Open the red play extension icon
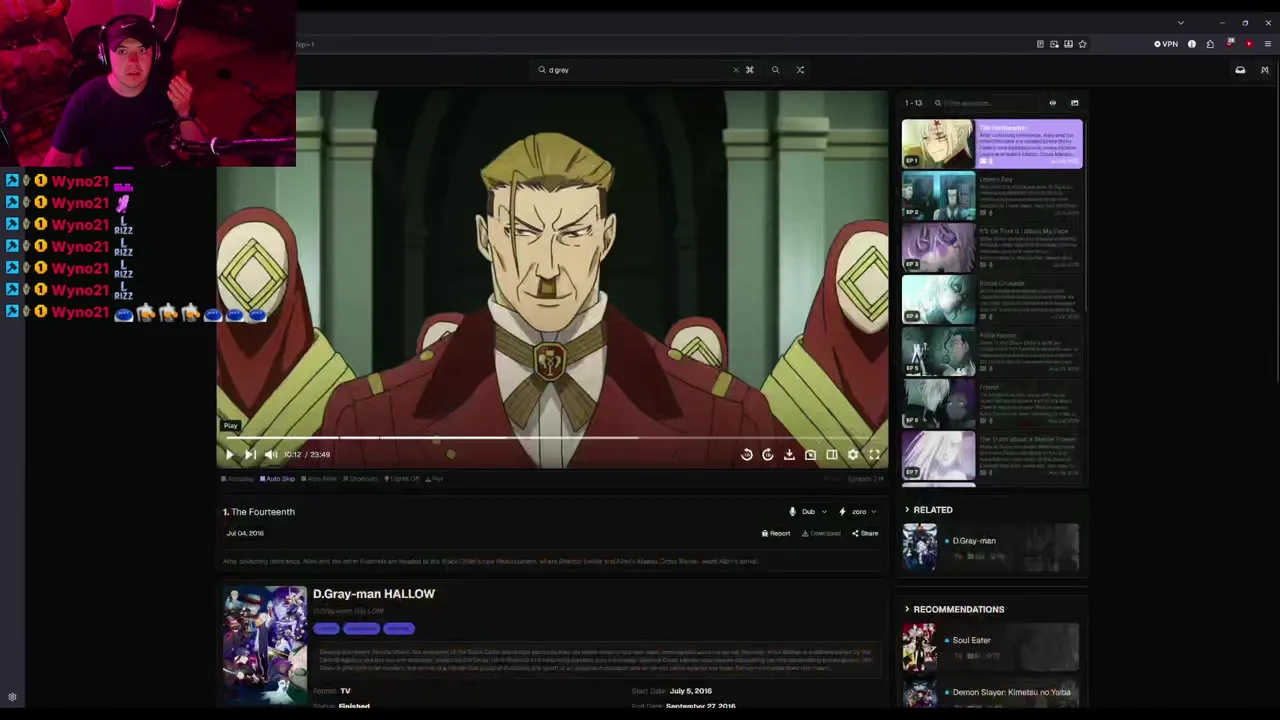1280x720 pixels. coord(1248,44)
